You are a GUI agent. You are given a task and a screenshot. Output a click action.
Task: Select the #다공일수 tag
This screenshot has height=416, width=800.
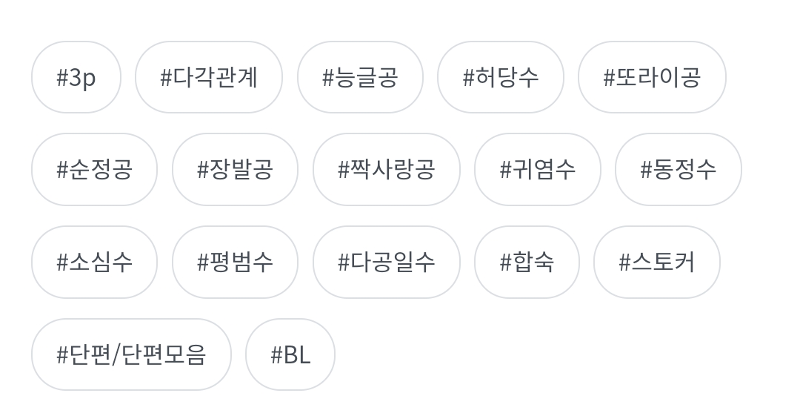point(386,262)
